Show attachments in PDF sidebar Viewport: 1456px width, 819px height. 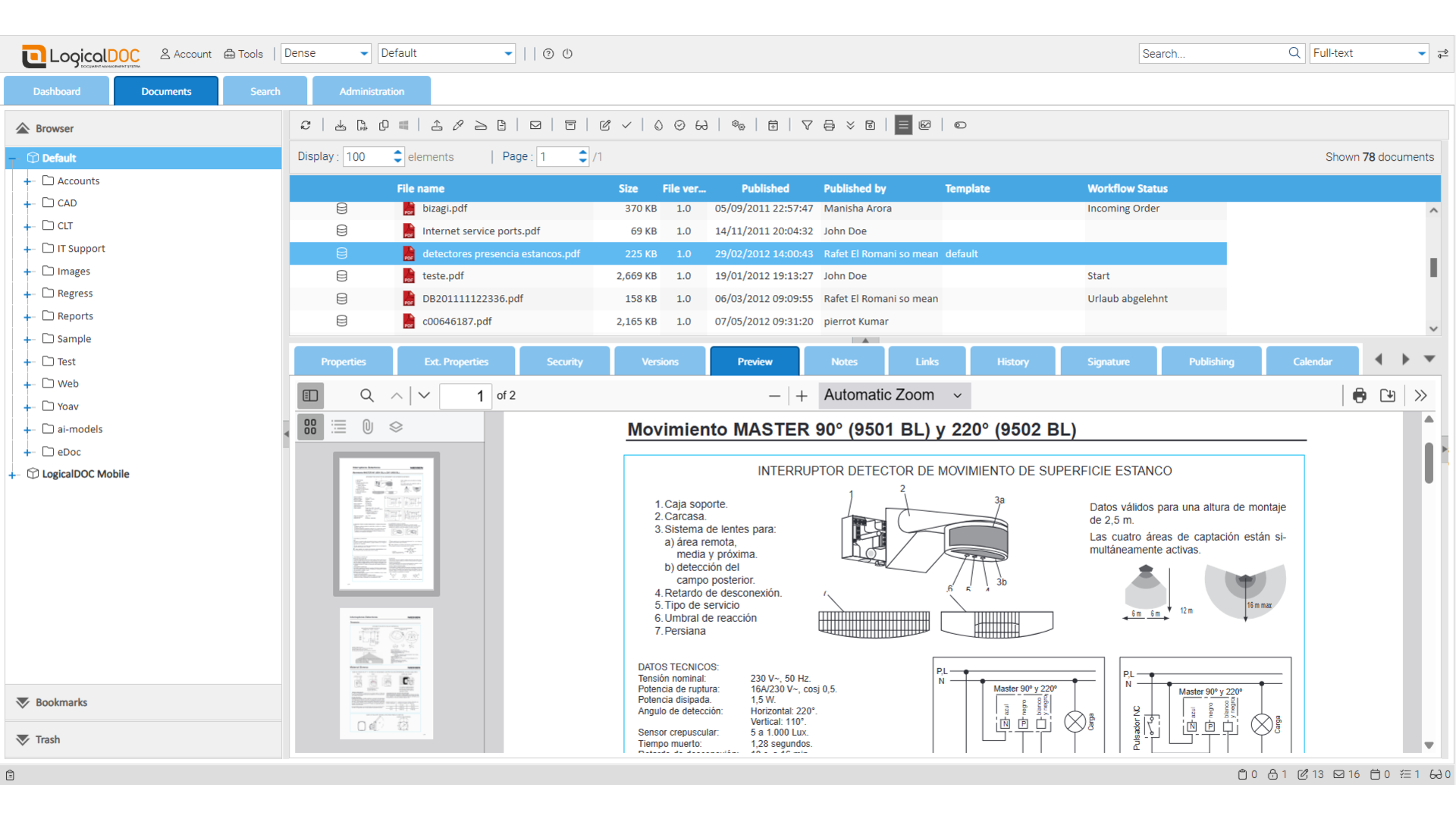coord(368,427)
